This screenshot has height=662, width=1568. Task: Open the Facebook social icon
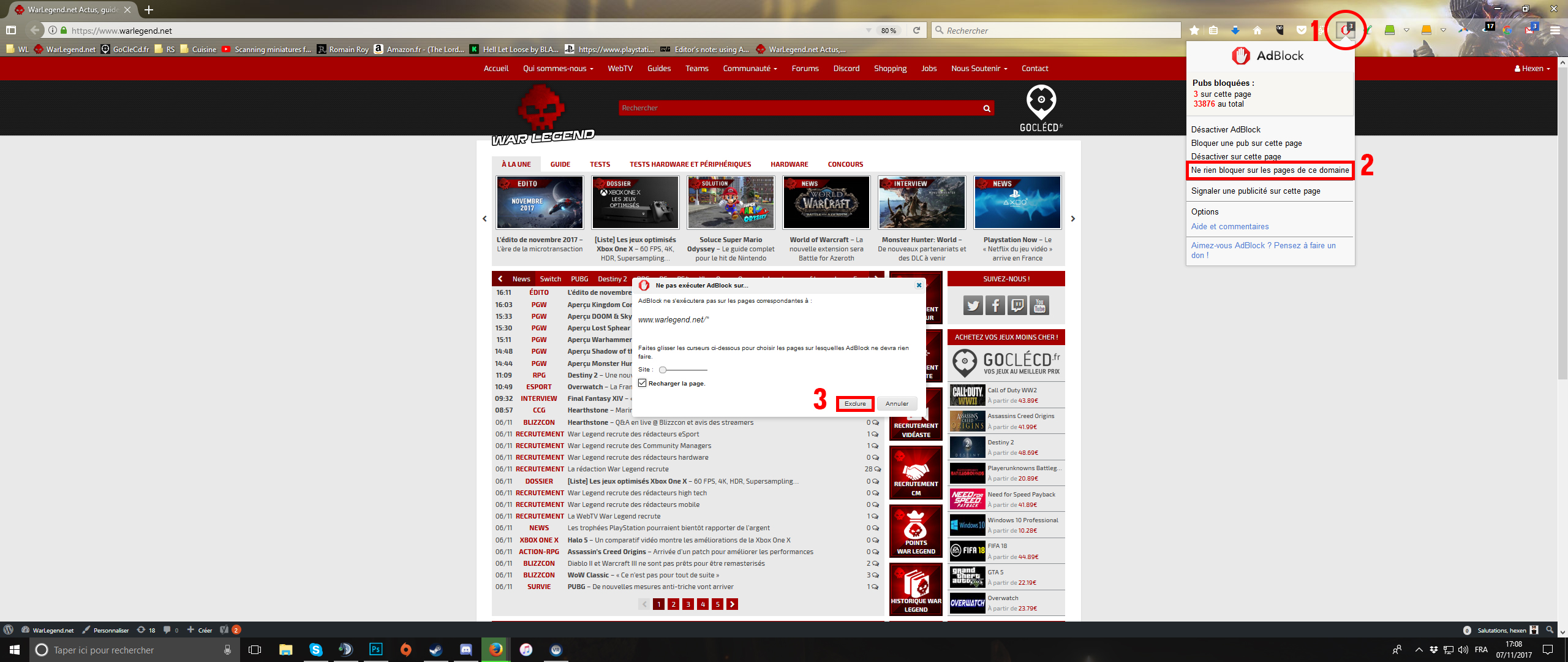[x=995, y=305]
